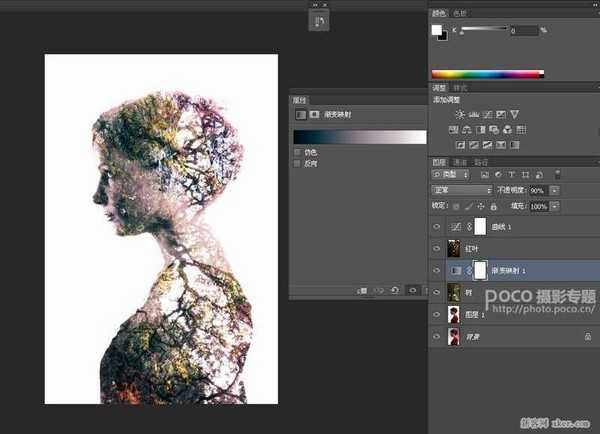Click the history tool icon beside canvas
Image resolution: width=600 pixels, height=434 pixels.
pos(319,22)
